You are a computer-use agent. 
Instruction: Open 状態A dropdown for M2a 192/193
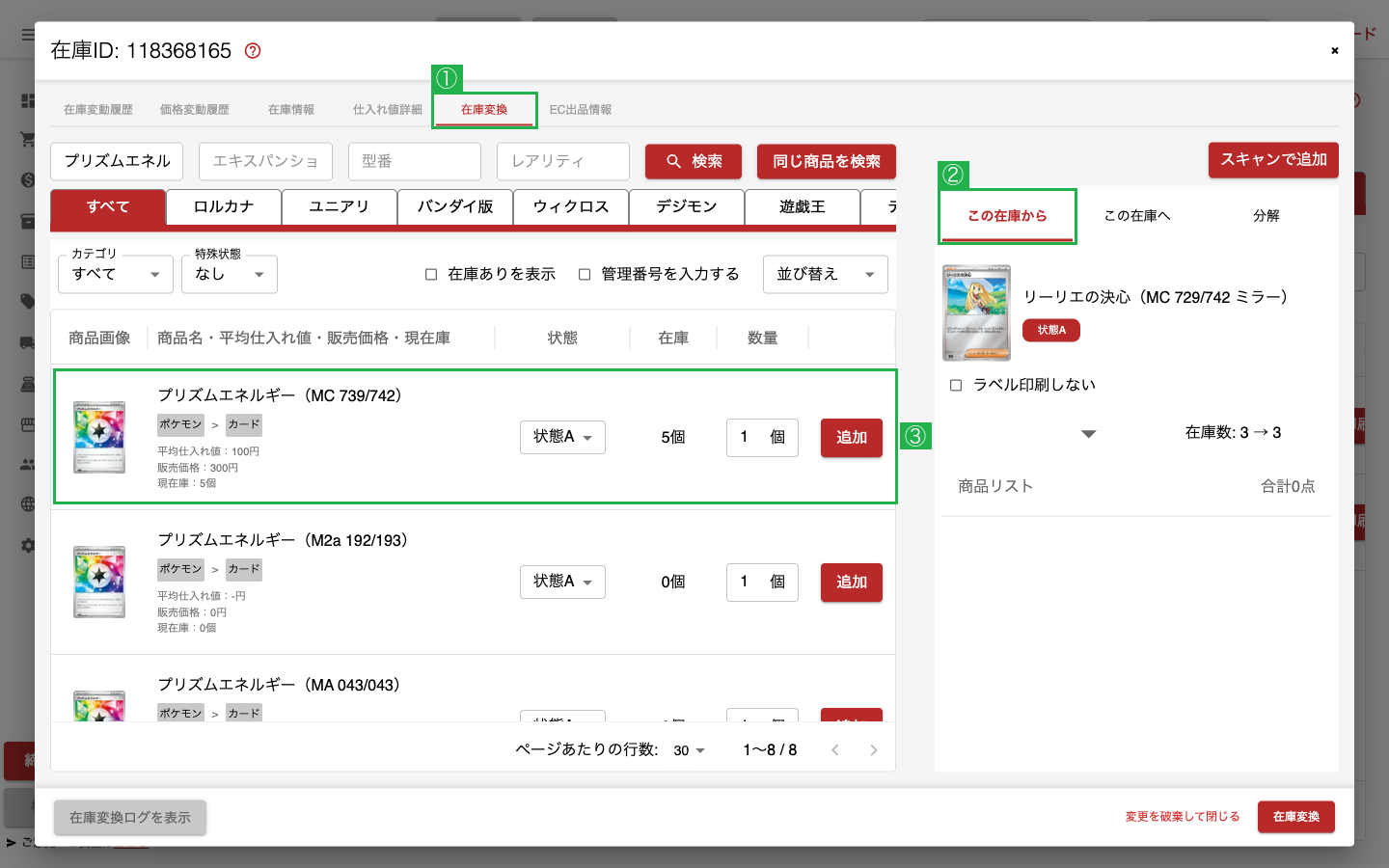[x=562, y=582]
